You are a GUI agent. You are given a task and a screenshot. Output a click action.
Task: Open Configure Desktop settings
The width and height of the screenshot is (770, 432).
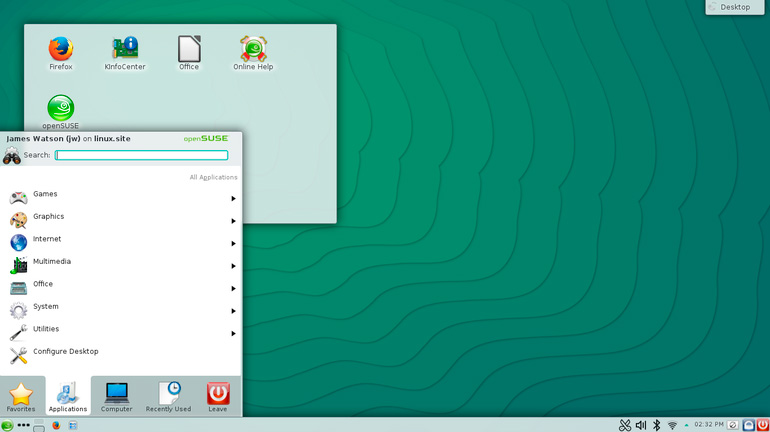coord(66,352)
